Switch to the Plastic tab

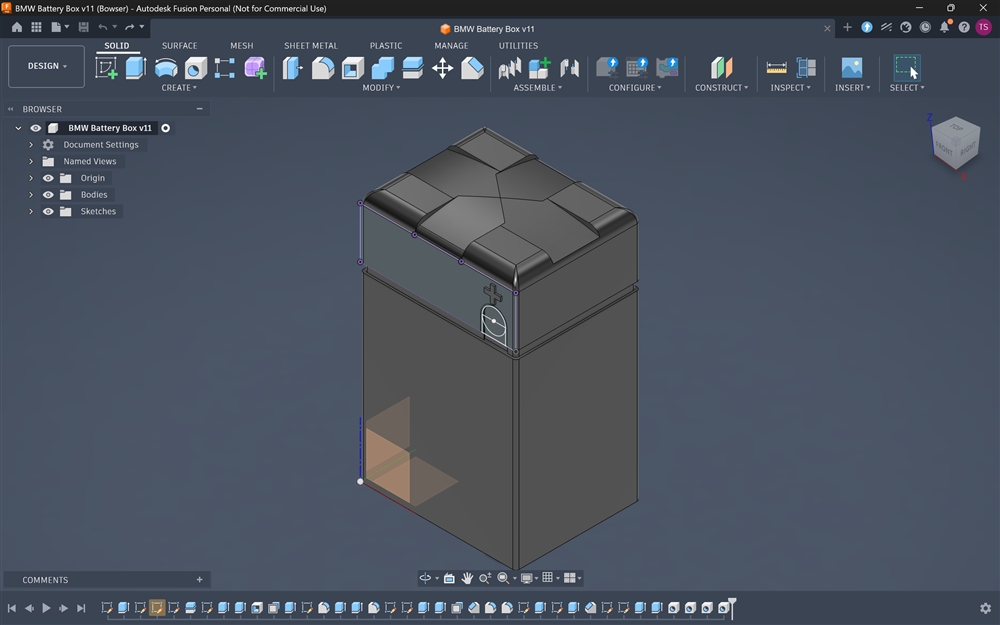tap(386, 46)
